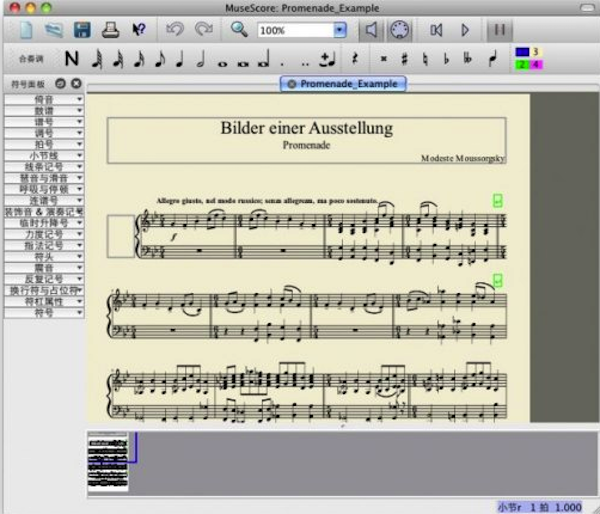Click the page thumbnail in navigator
The width and height of the screenshot is (600, 514).
click(x=108, y=461)
